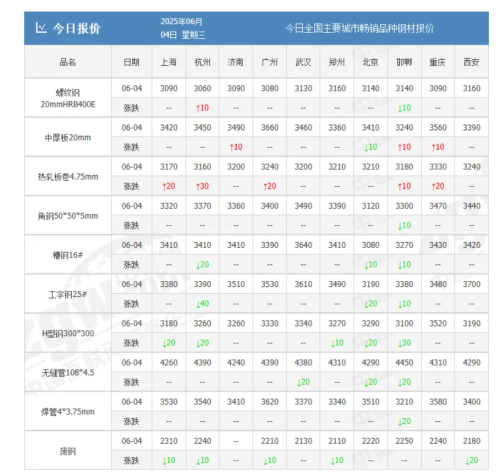
Task: Click 角钢 Wuhan price 3490
Action: click(303, 206)
